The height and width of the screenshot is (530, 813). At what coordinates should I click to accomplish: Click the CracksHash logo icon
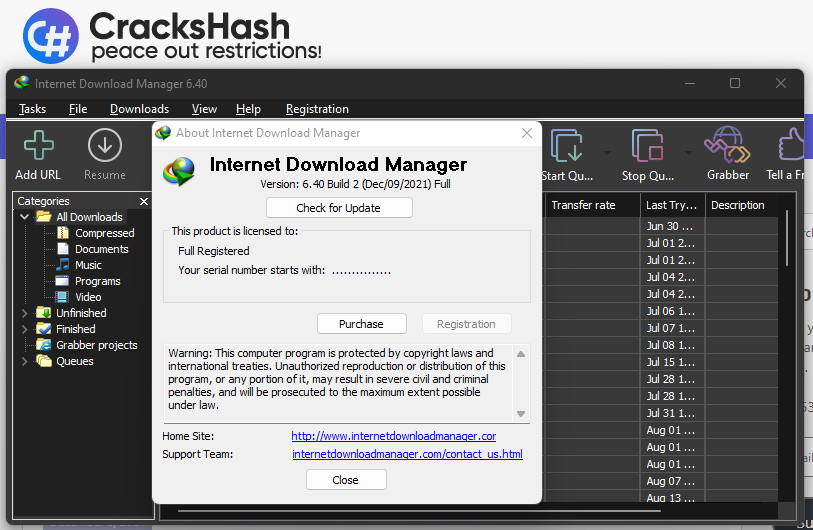pos(51,36)
